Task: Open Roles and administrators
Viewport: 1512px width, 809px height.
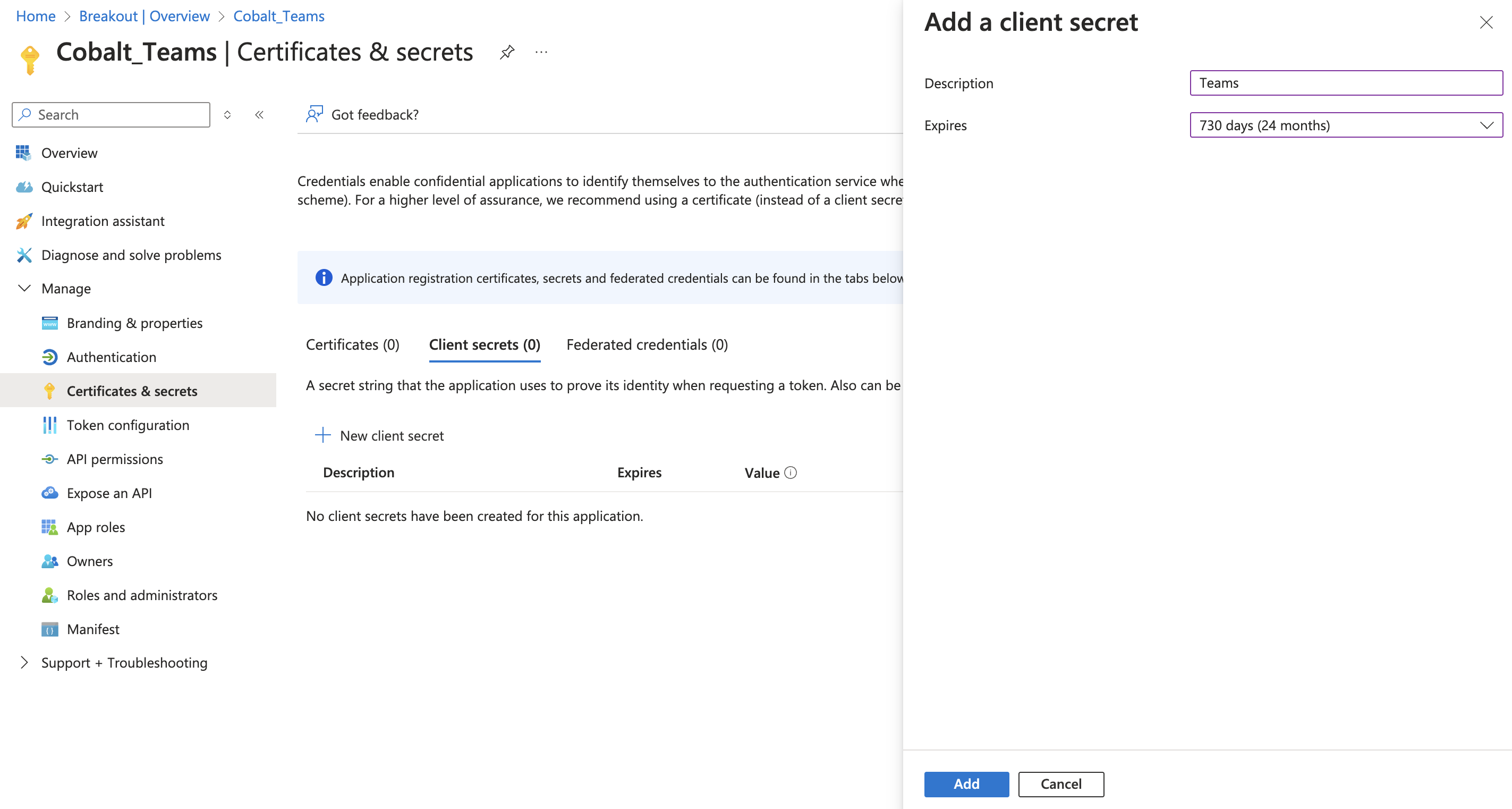Action: (x=142, y=595)
